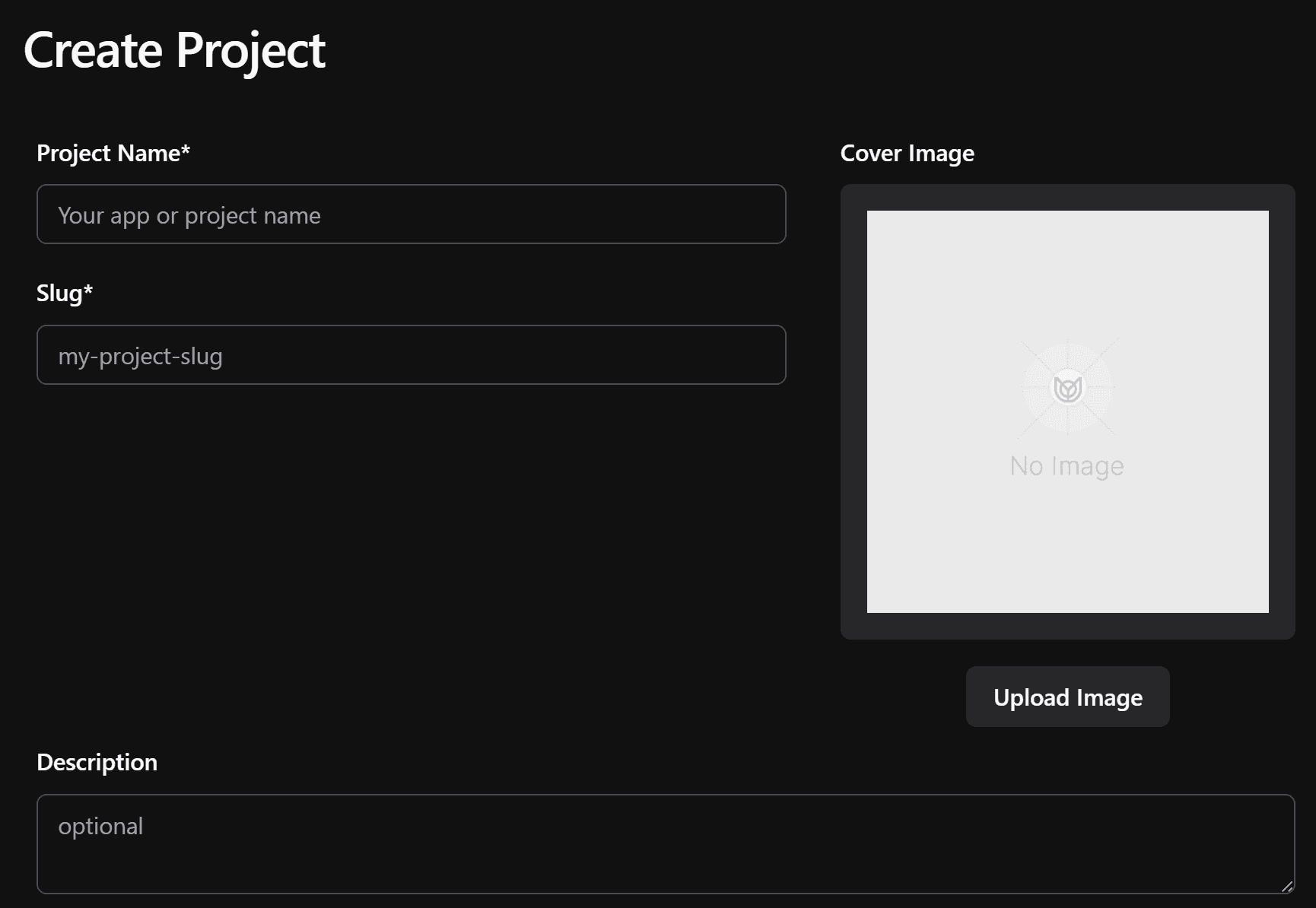Click the Cover Image label

coord(907,154)
